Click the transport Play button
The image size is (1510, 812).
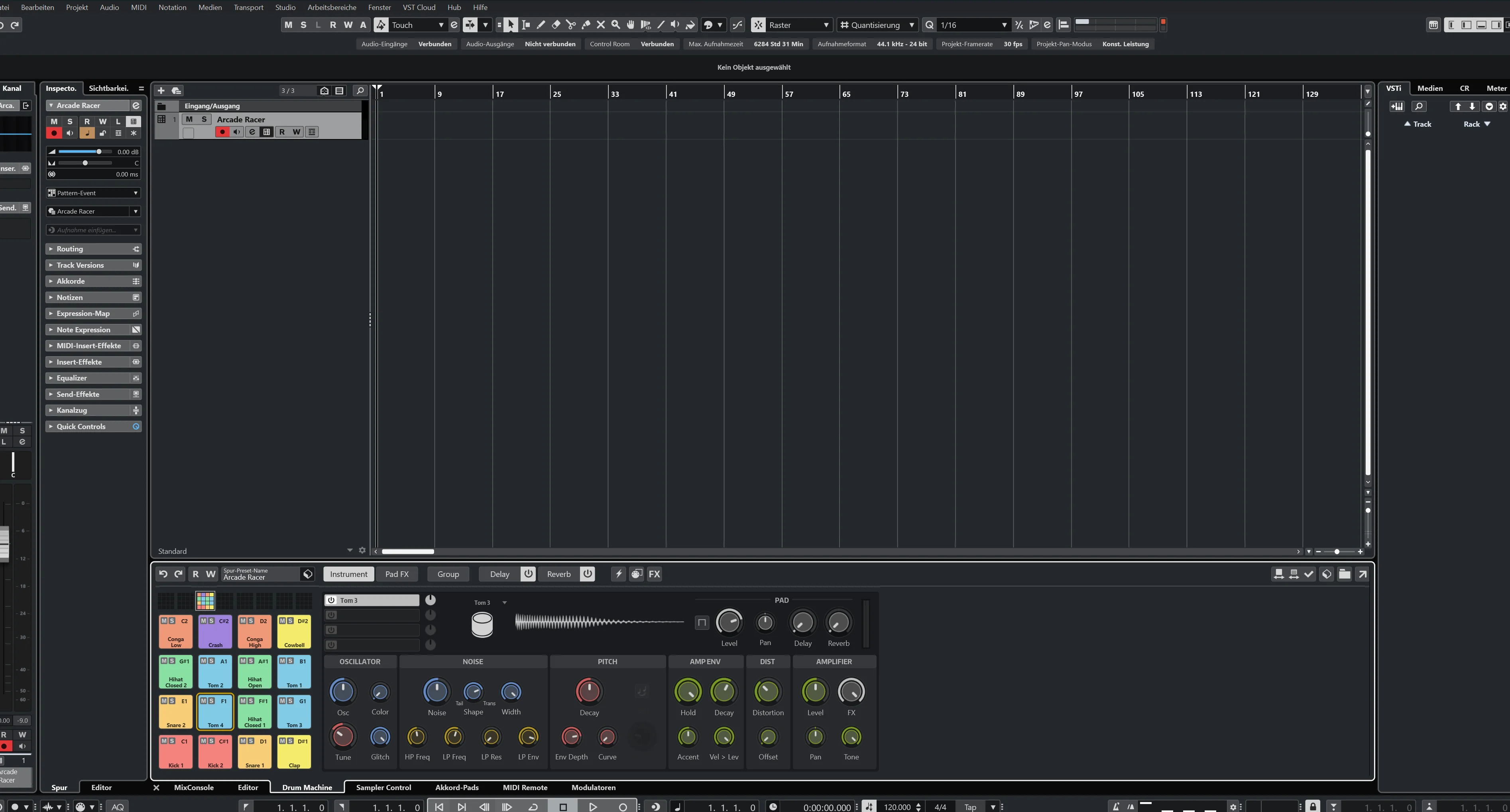coord(593,807)
